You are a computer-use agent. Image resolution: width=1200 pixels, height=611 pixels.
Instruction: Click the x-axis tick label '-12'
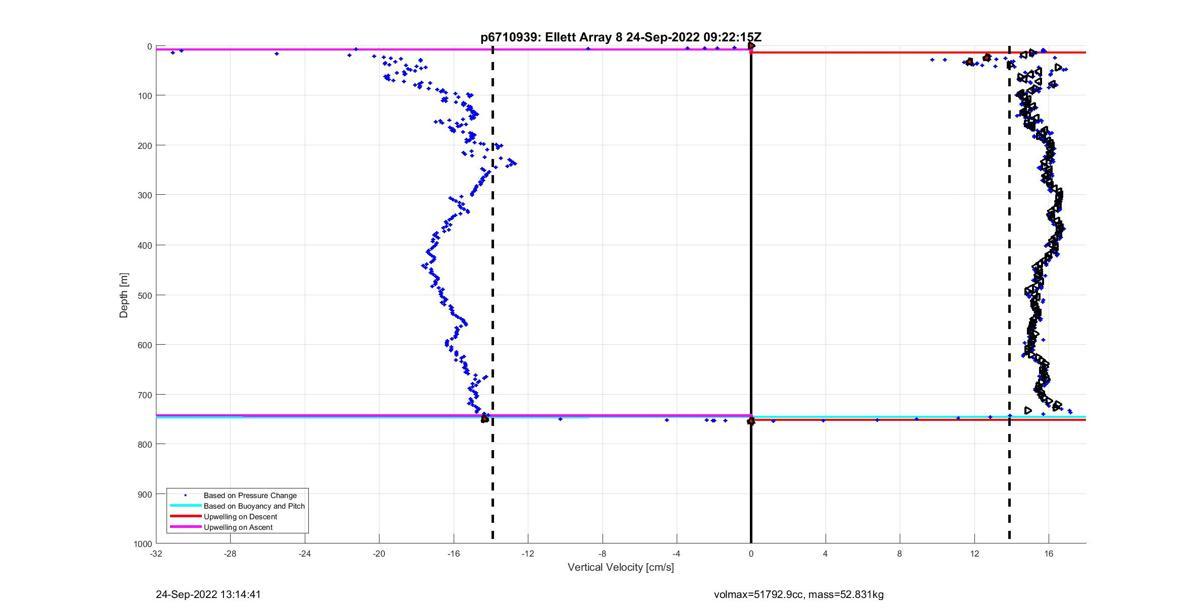(528, 553)
